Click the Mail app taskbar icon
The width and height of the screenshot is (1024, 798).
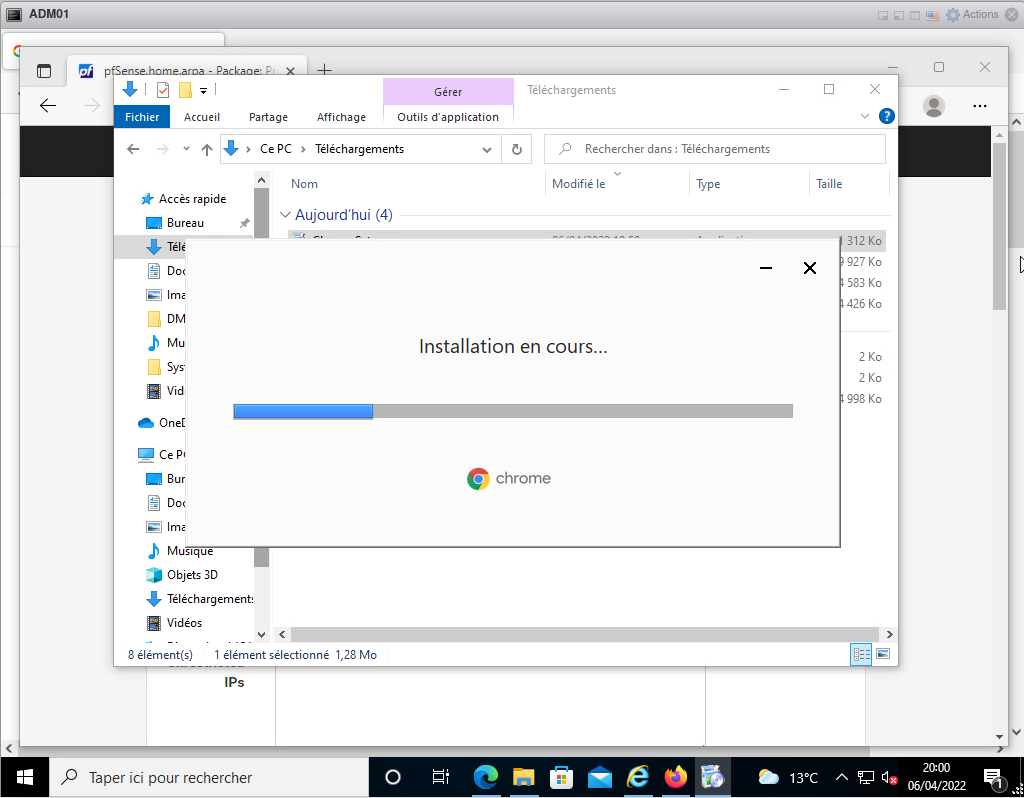coord(600,777)
